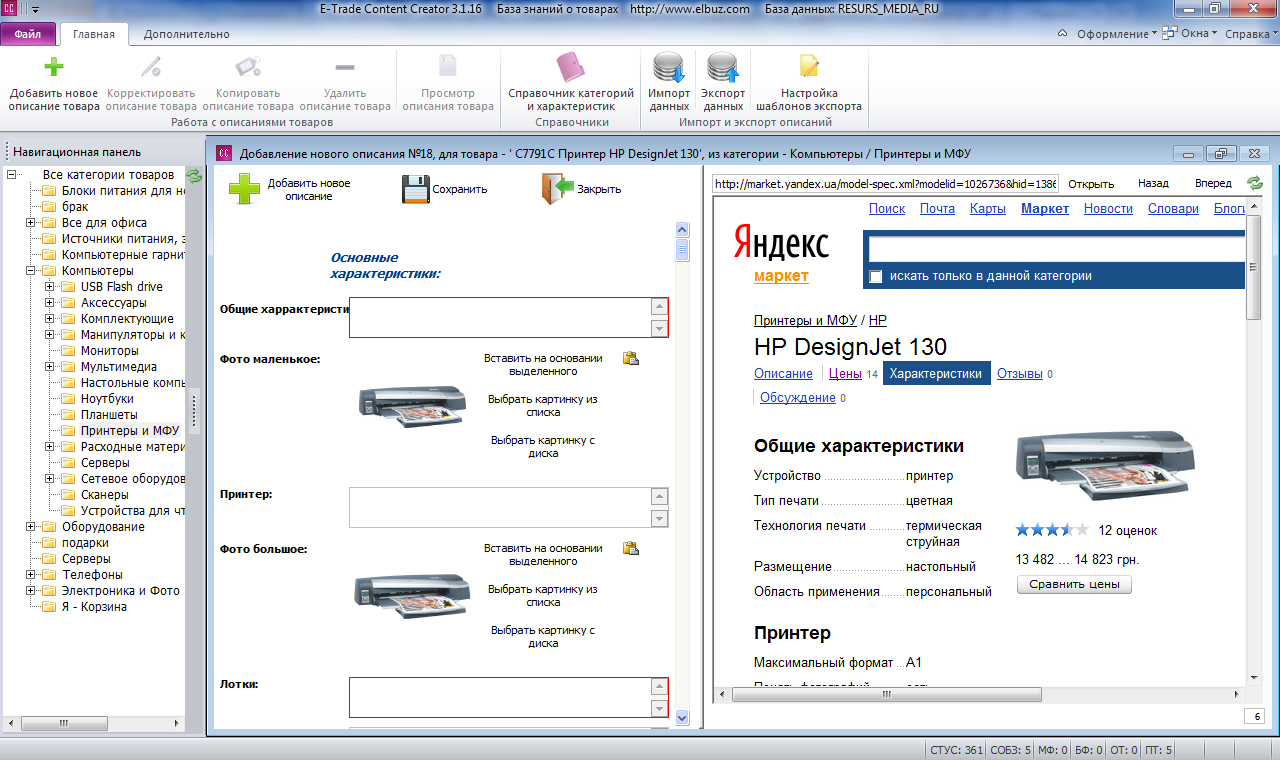
Task: Click the green plus Add new description icon in form
Action: tap(244, 189)
